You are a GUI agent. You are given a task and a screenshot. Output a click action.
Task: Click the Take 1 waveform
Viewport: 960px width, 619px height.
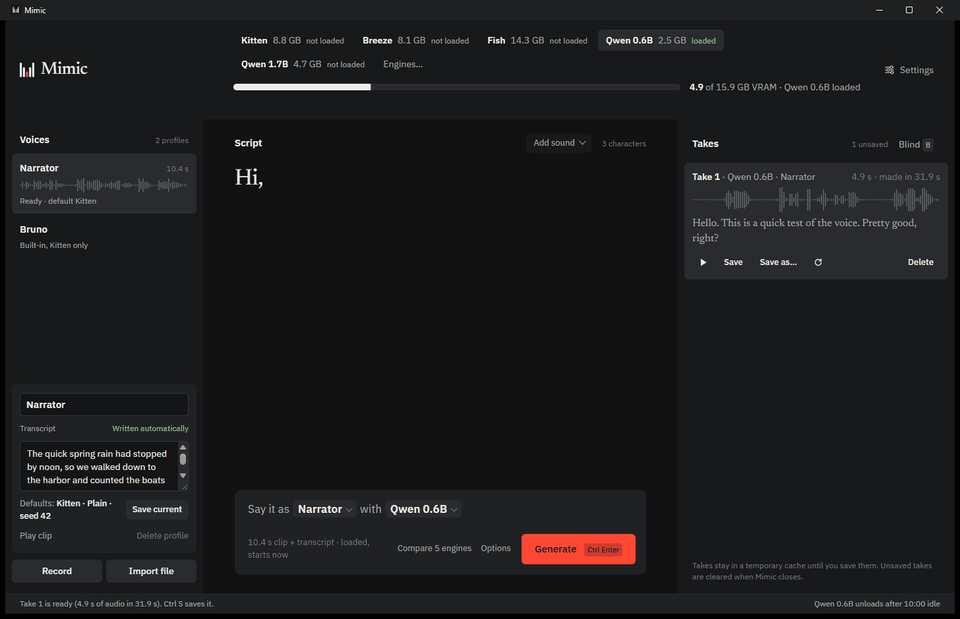tap(816, 200)
